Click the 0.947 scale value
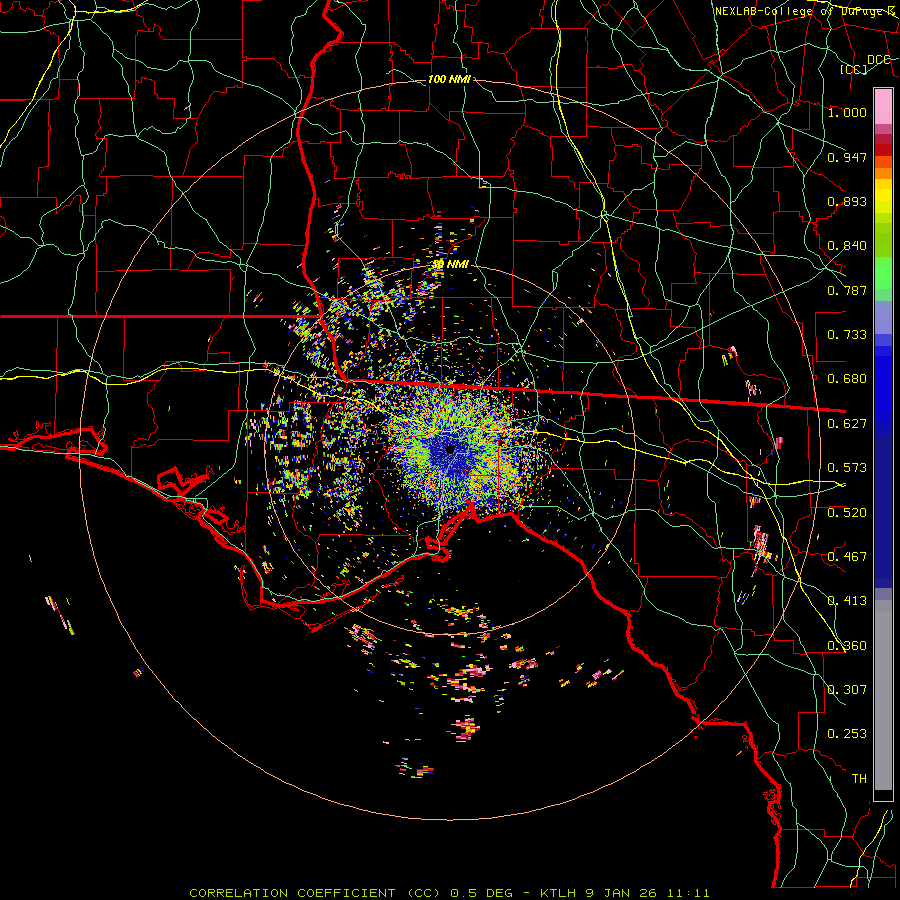 (847, 157)
